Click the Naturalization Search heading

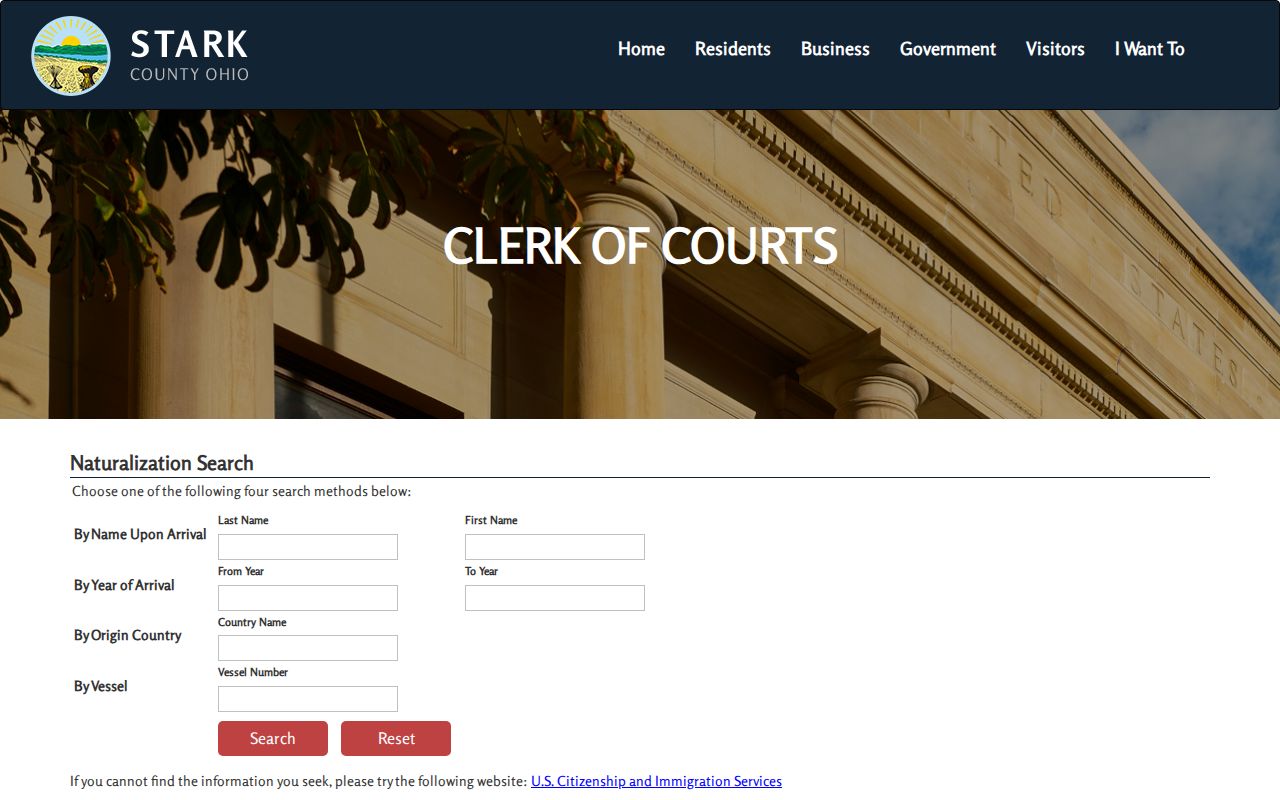click(x=162, y=463)
